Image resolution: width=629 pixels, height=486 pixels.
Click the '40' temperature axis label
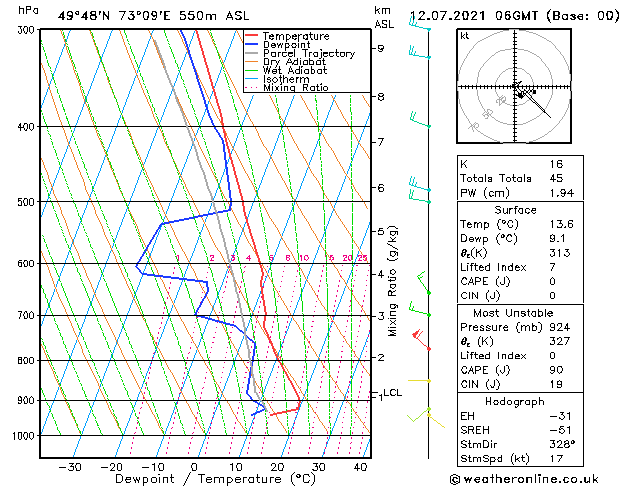point(360,467)
